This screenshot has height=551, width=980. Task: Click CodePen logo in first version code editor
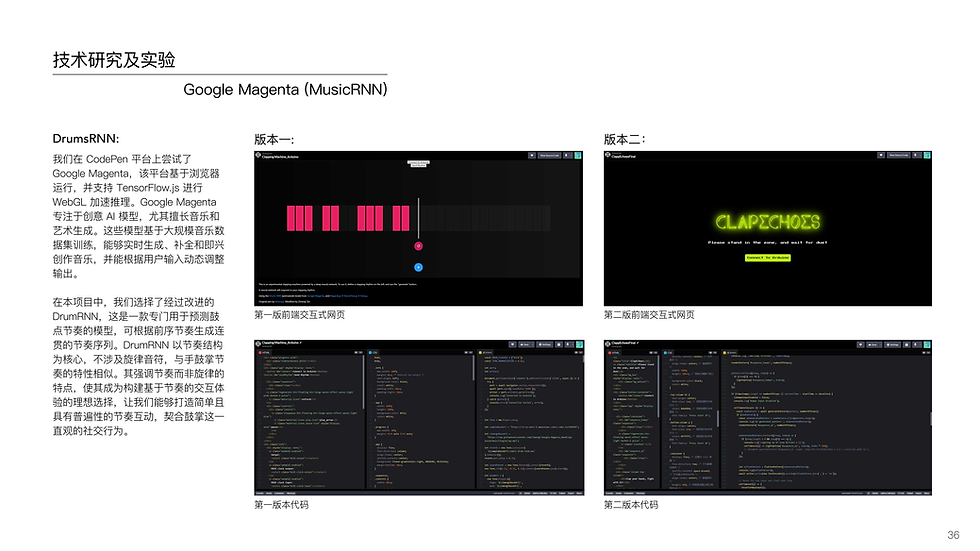pos(258,344)
